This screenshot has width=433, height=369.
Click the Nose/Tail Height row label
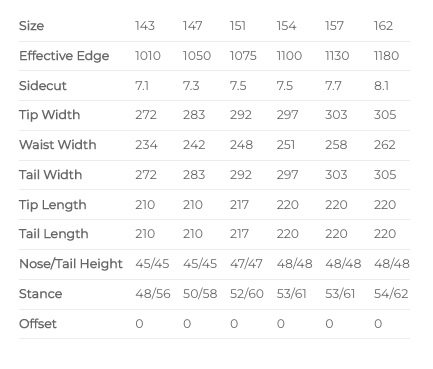click(x=71, y=264)
